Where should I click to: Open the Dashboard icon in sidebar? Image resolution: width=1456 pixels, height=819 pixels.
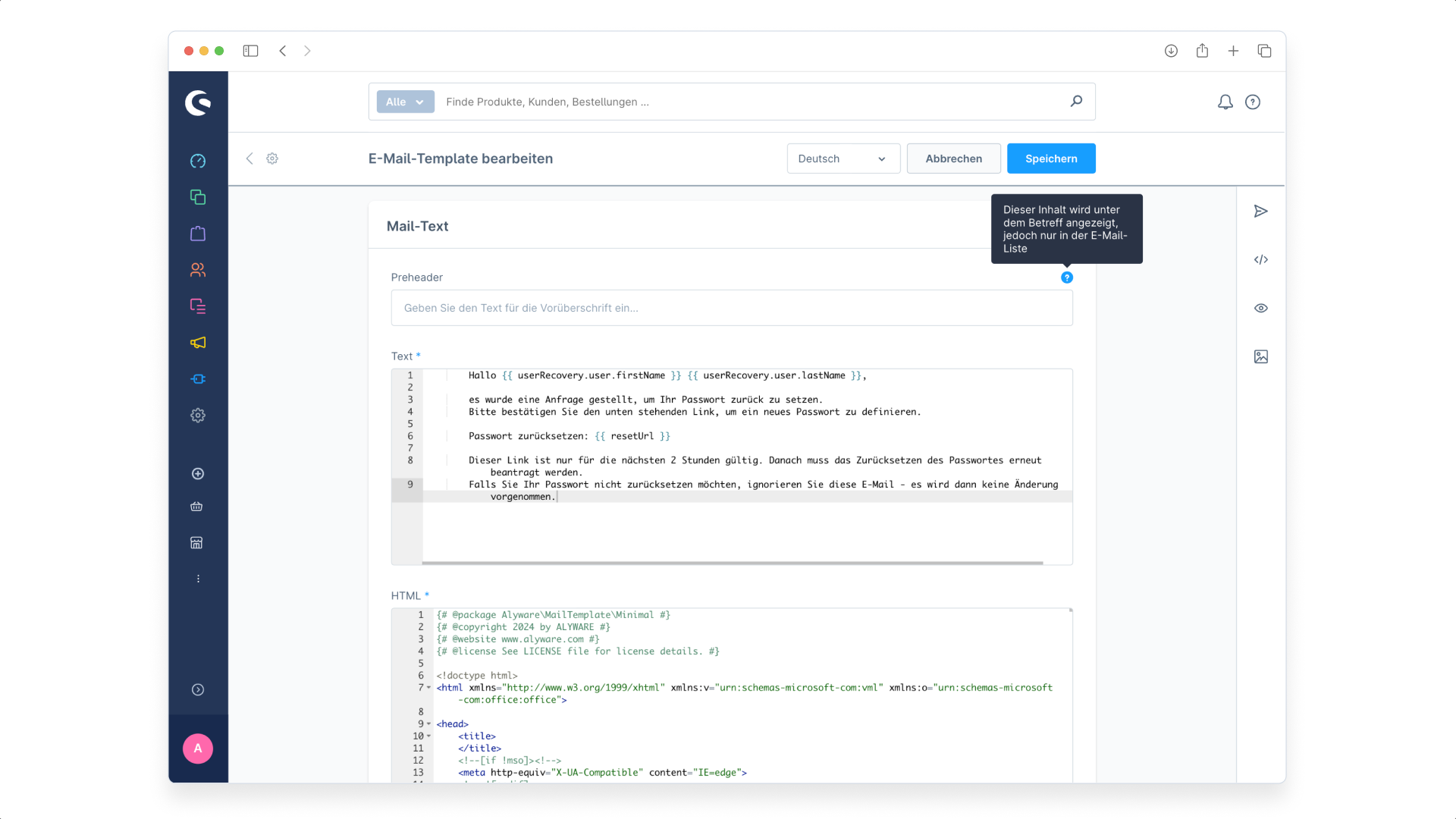point(198,161)
